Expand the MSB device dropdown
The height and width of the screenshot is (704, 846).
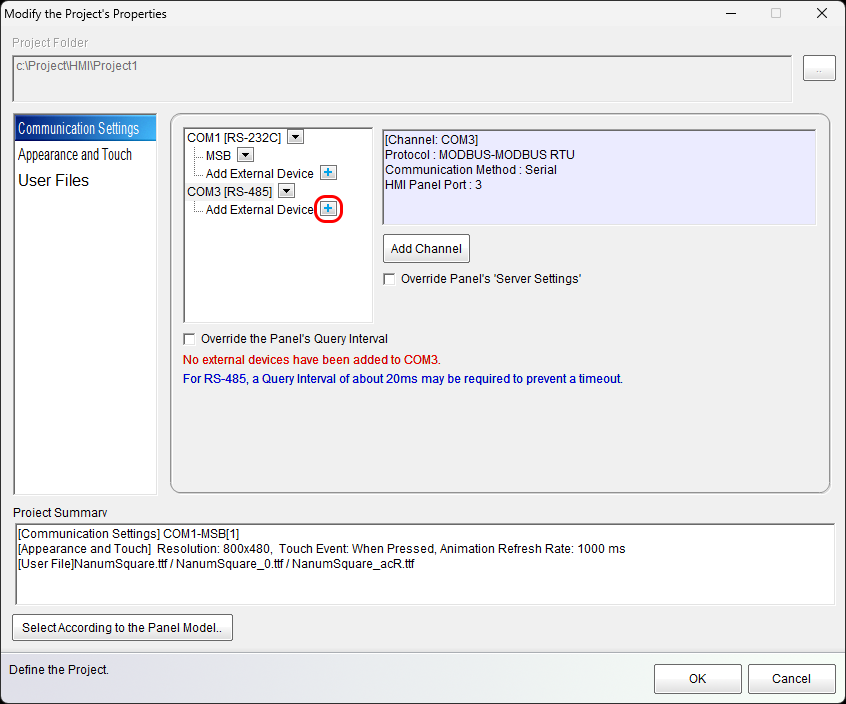[x=245, y=155]
